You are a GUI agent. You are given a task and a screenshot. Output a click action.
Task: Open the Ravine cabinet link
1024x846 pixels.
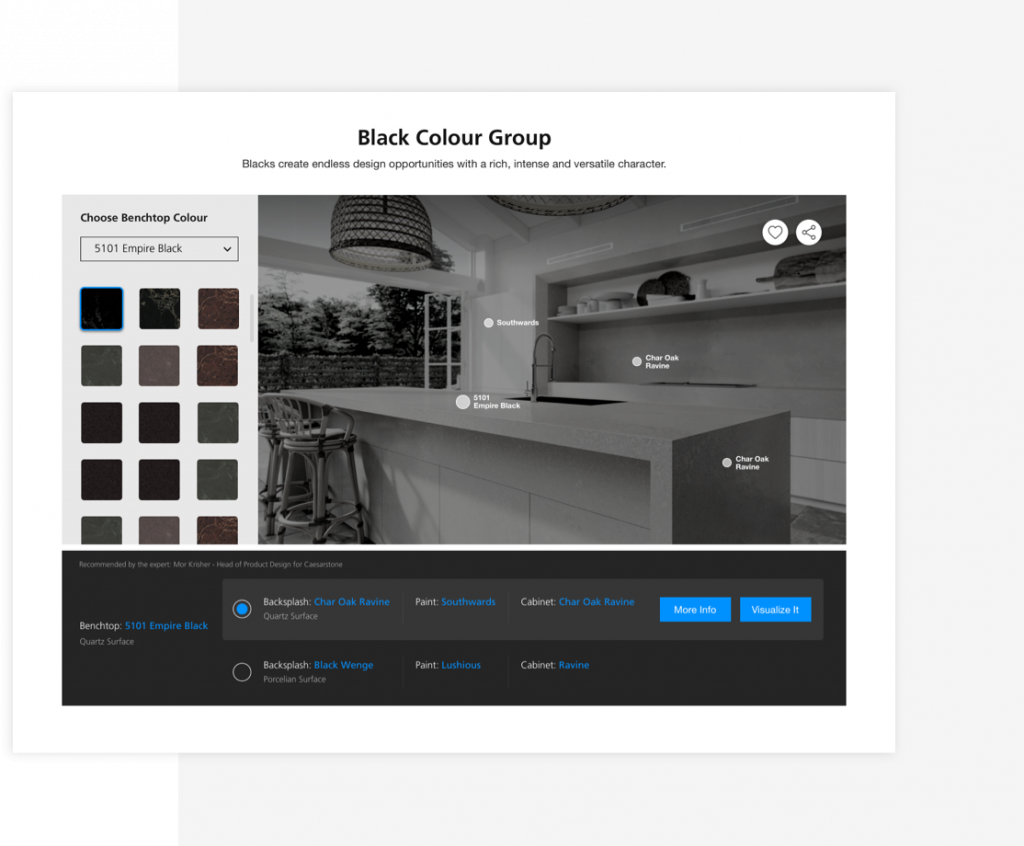574,665
